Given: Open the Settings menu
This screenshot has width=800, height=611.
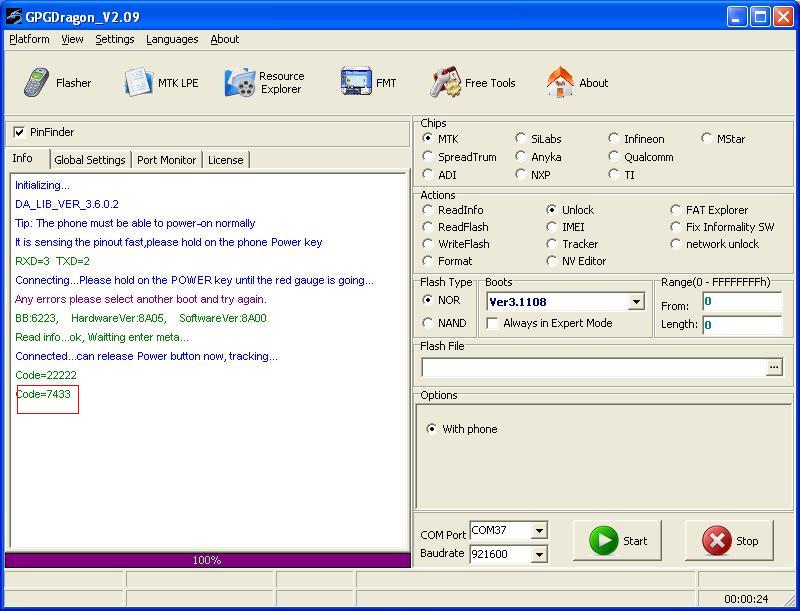Looking at the screenshot, I should (x=115, y=39).
